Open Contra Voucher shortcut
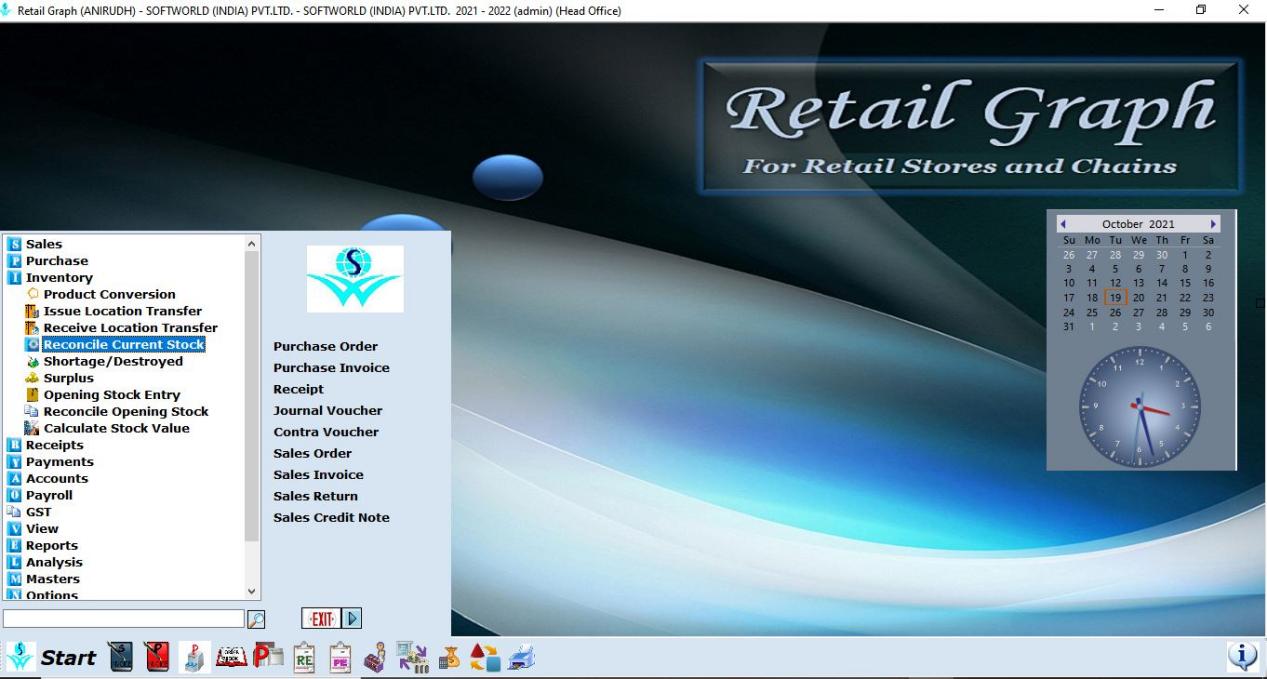 click(326, 432)
